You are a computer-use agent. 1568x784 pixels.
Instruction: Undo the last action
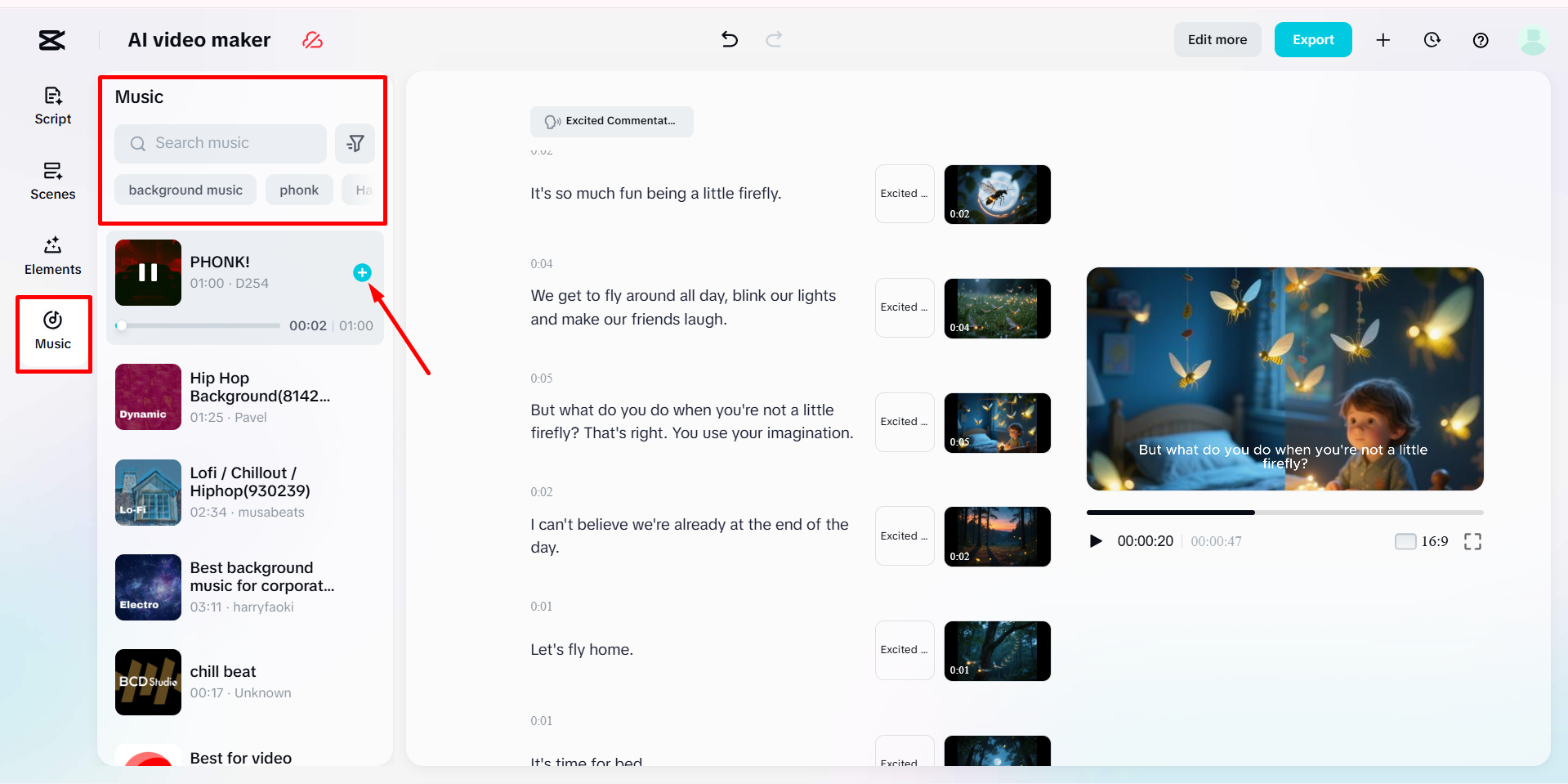pyautogui.click(x=730, y=39)
